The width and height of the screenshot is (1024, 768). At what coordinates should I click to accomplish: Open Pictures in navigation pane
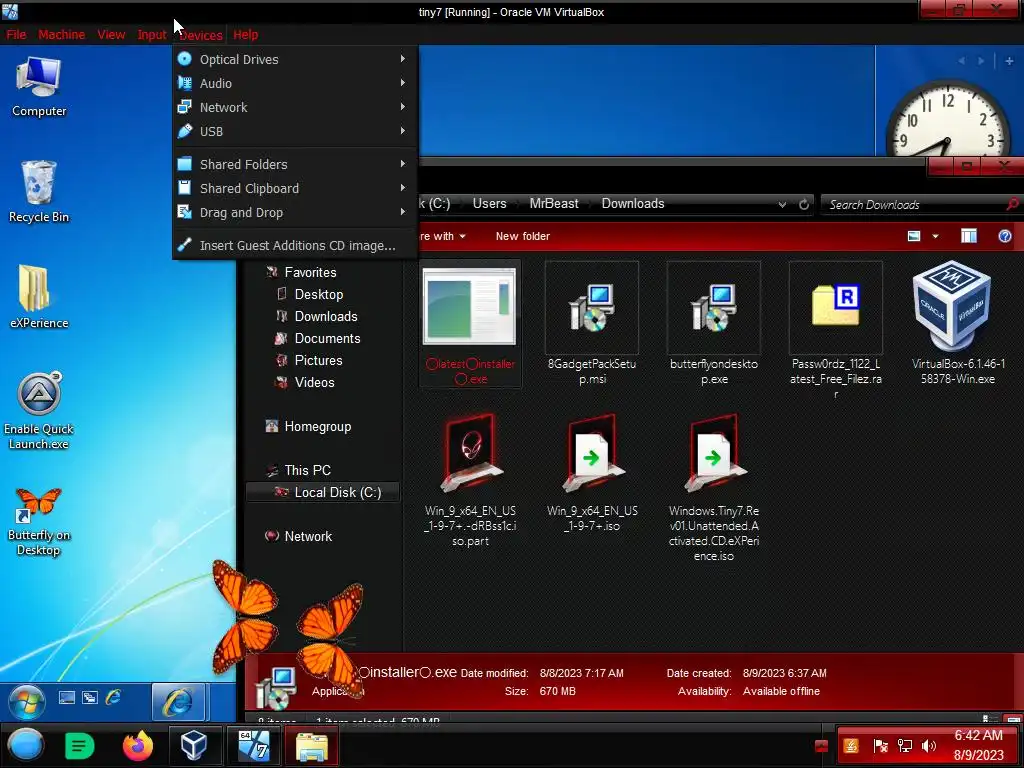click(318, 360)
